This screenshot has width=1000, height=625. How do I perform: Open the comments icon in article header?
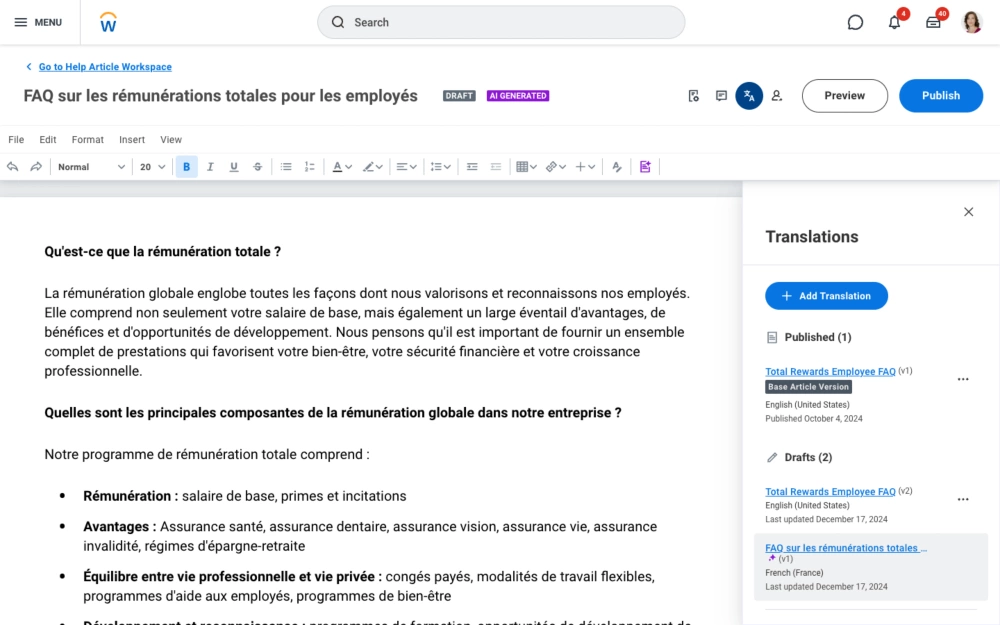click(721, 96)
